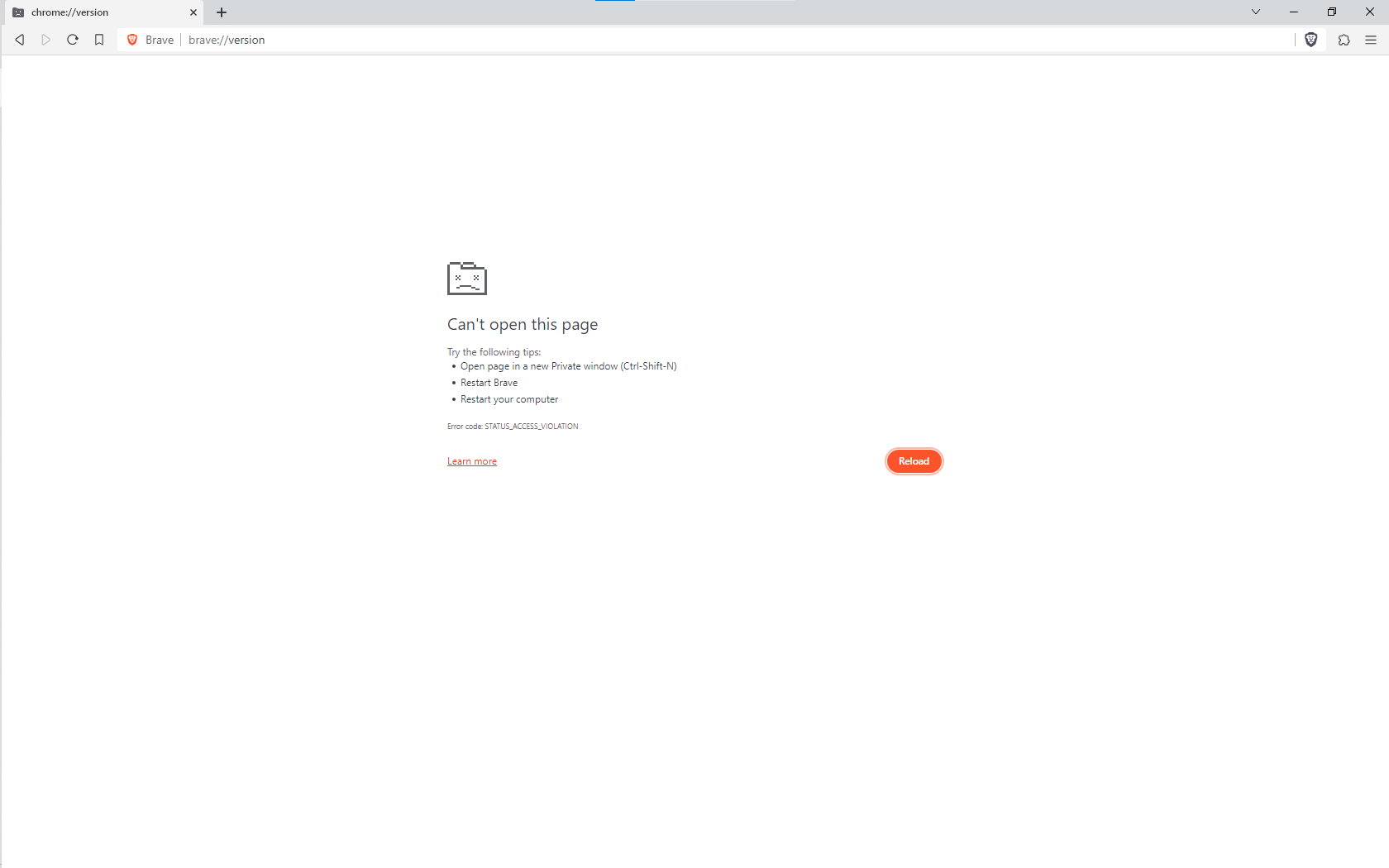Screen dimensions: 1389x868
Task: Open a new tab with the plus button
Action: click(221, 12)
